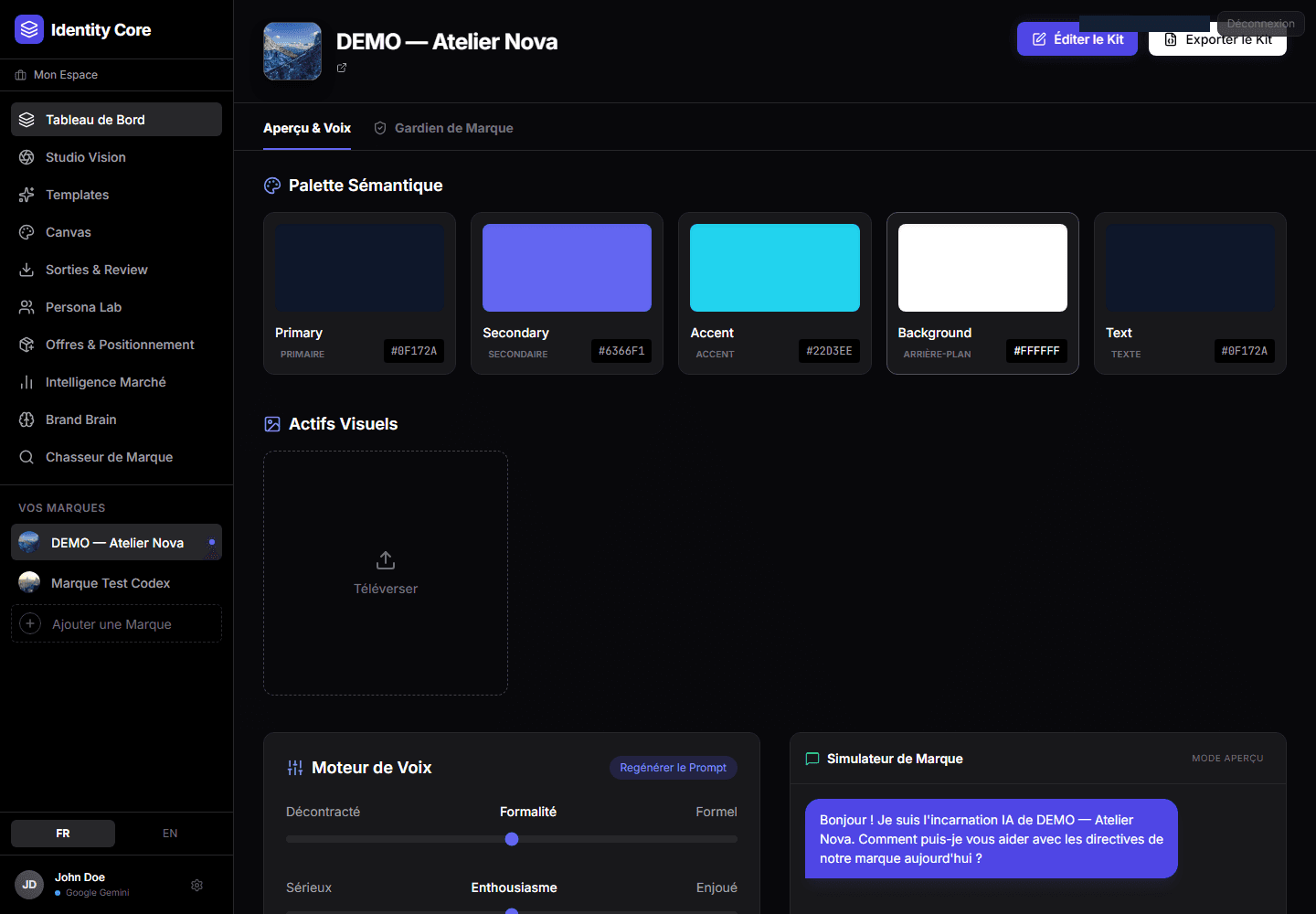Click the Templates sparkle icon
This screenshot has width=1316, height=914.
27,195
